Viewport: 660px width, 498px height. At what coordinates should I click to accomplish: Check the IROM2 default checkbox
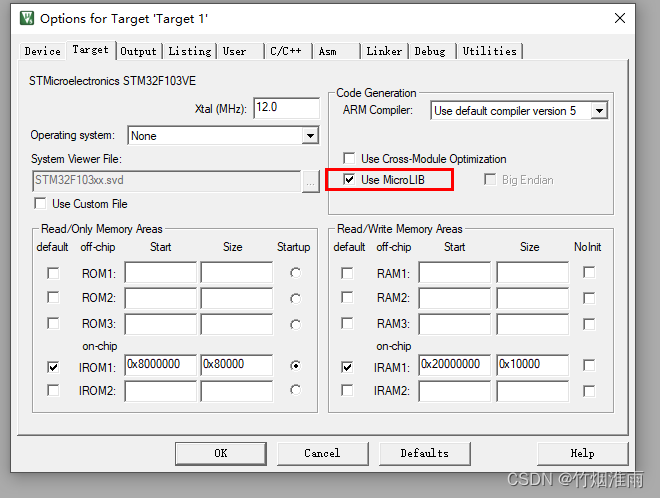pyautogui.click(x=53, y=390)
